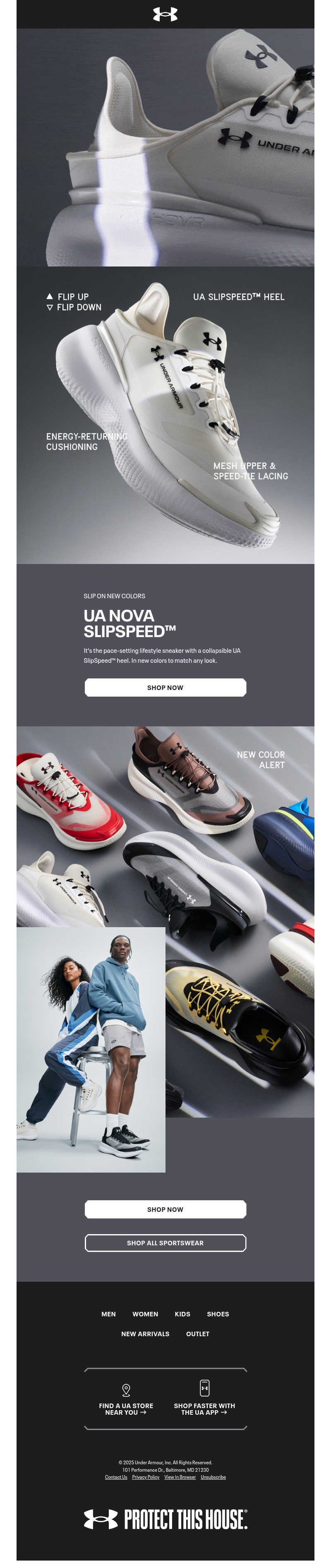Click the Under Armour logo beside Protect This House
Screen dimensions: 331x1568
(101, 1519)
